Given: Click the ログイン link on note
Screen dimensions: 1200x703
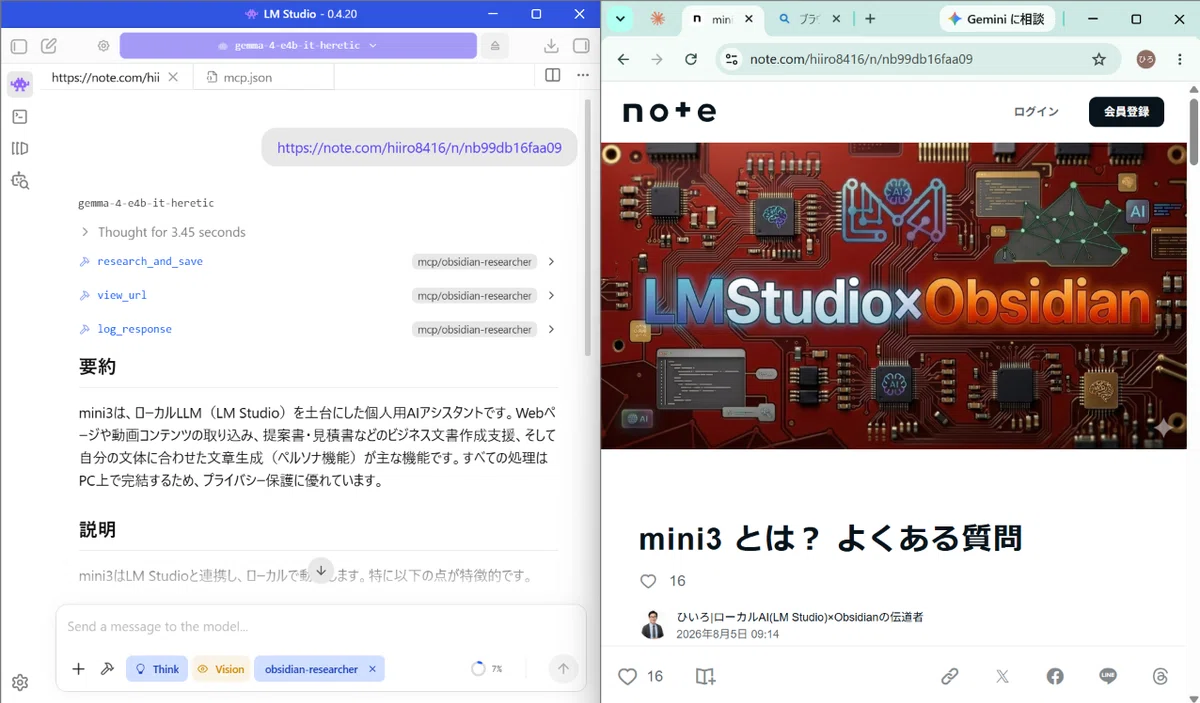Looking at the screenshot, I should coord(1036,112).
